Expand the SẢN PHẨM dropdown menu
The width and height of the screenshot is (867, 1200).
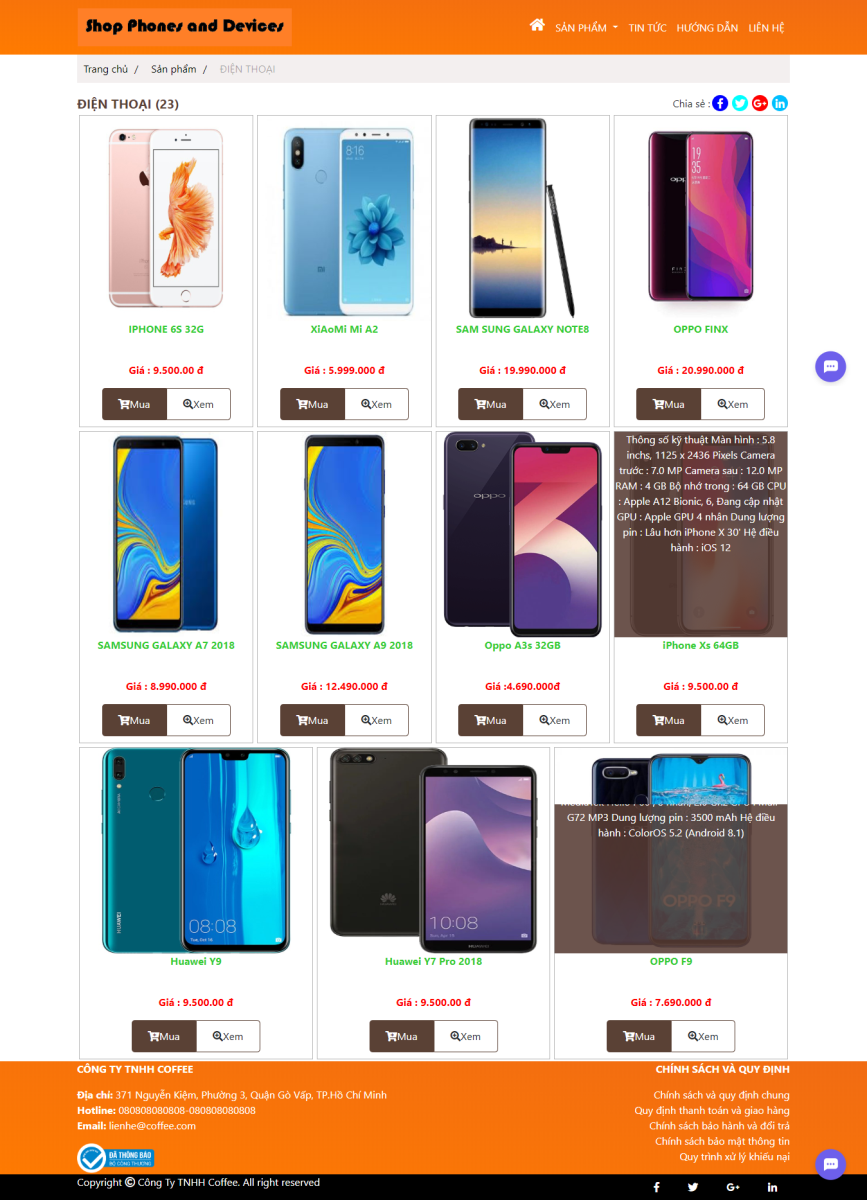(x=586, y=28)
